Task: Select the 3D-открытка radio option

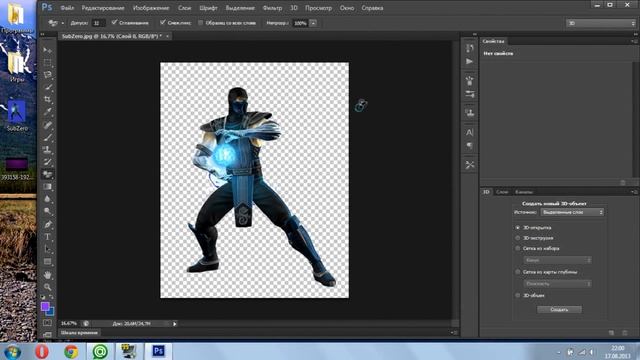Action: click(x=518, y=227)
